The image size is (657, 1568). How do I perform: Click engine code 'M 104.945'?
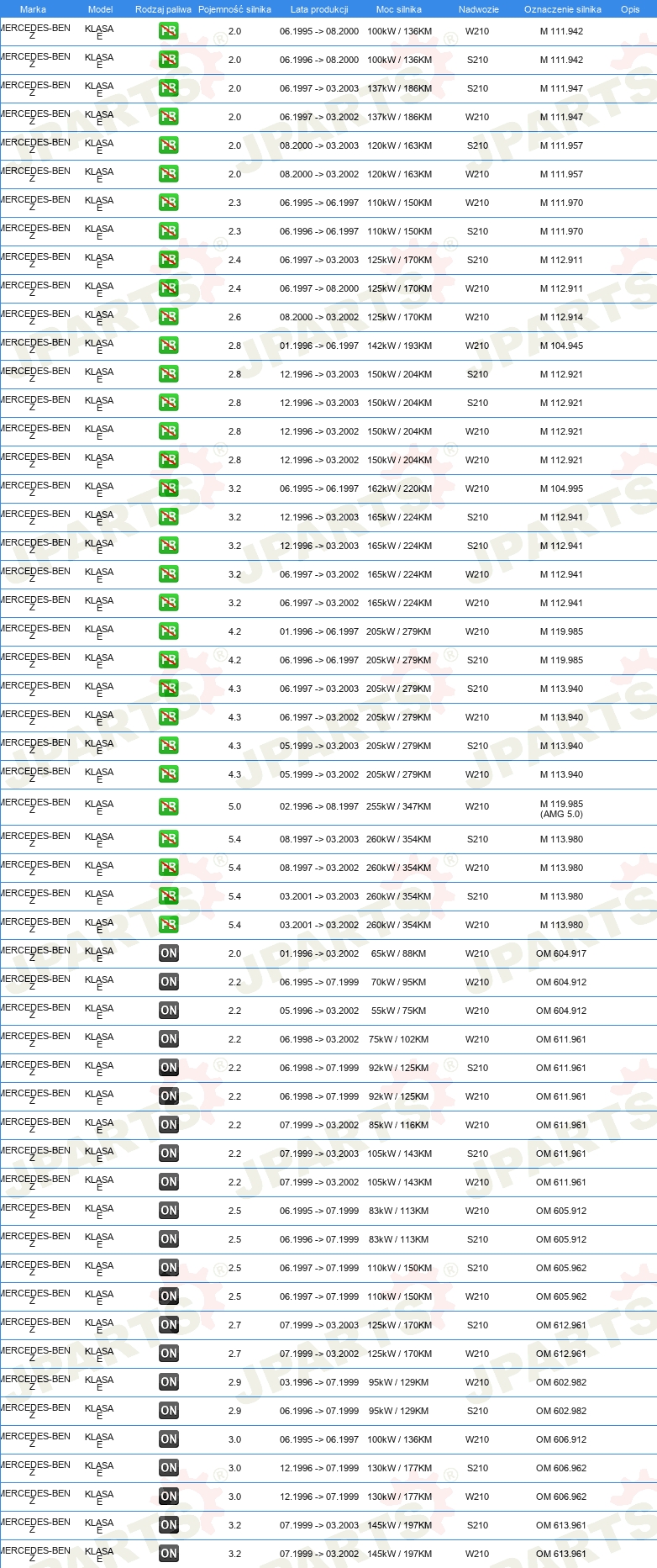[x=561, y=346]
